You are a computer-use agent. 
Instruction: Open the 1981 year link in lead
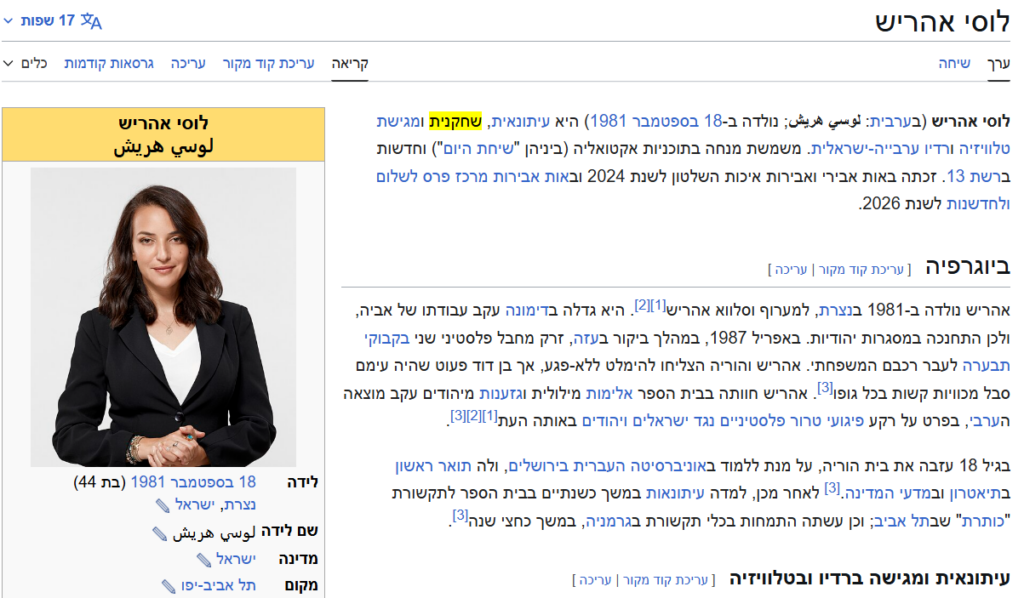(608, 121)
